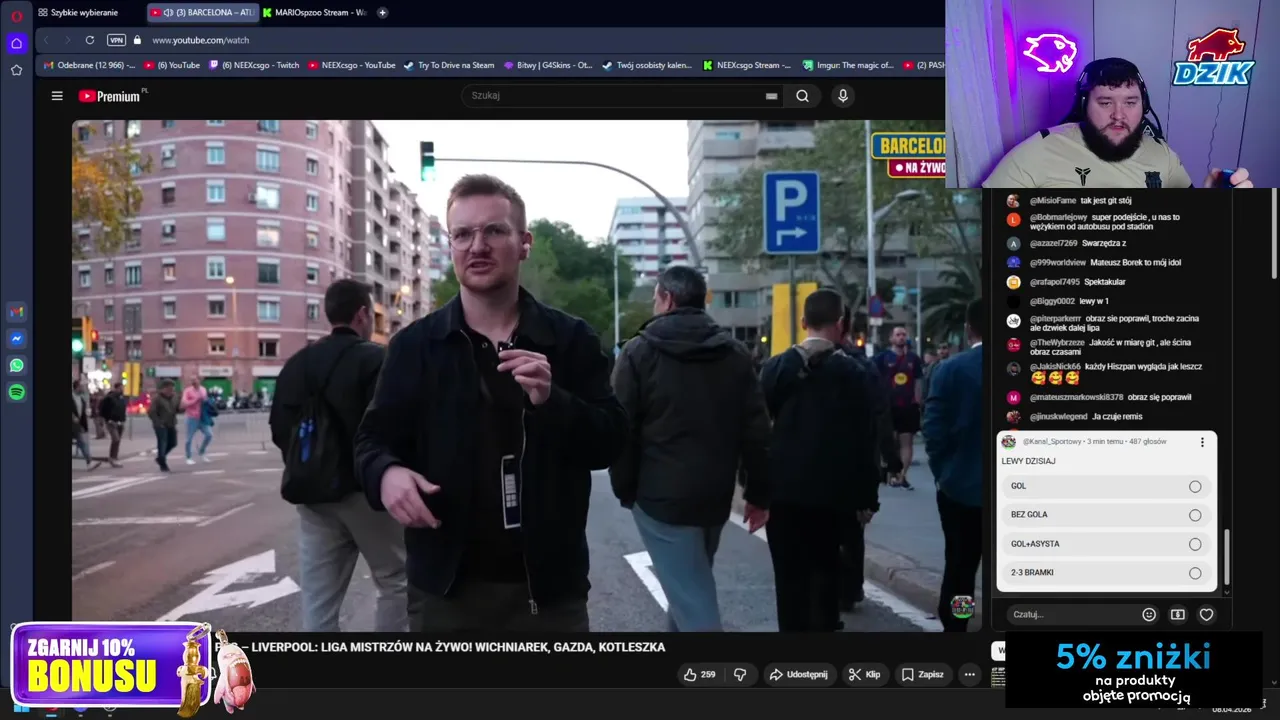This screenshot has height=720, width=1280.
Task: Start voice search with microphone
Action: (x=843, y=96)
